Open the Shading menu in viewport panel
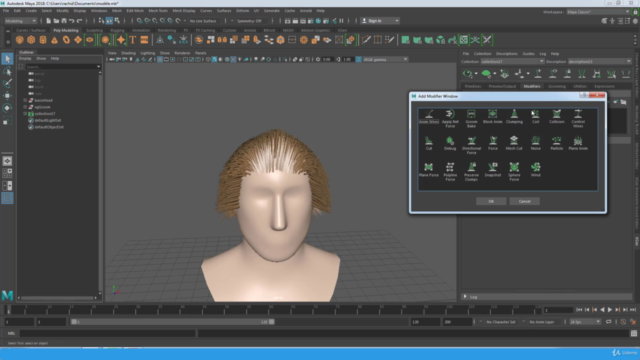 [x=128, y=53]
